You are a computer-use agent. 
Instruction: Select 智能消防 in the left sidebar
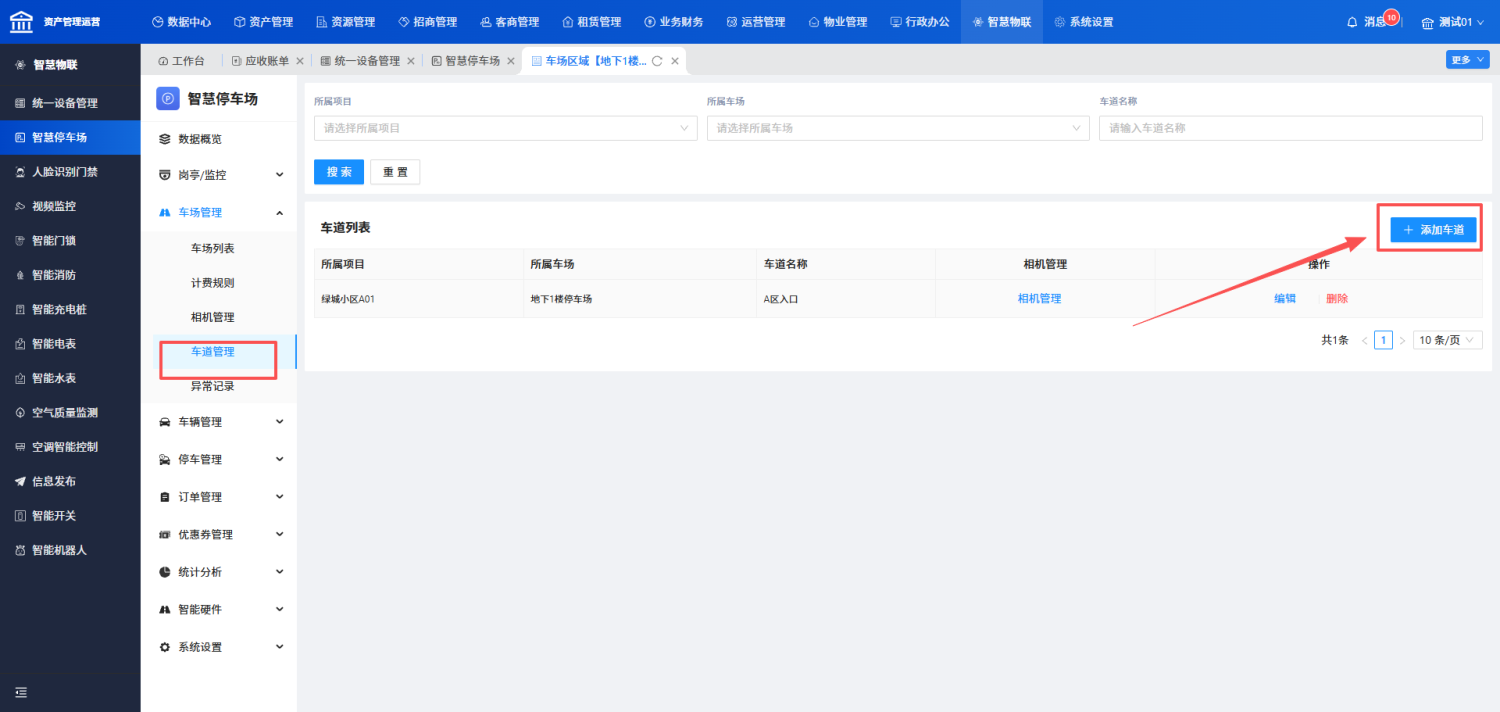pyautogui.click(x=70, y=275)
